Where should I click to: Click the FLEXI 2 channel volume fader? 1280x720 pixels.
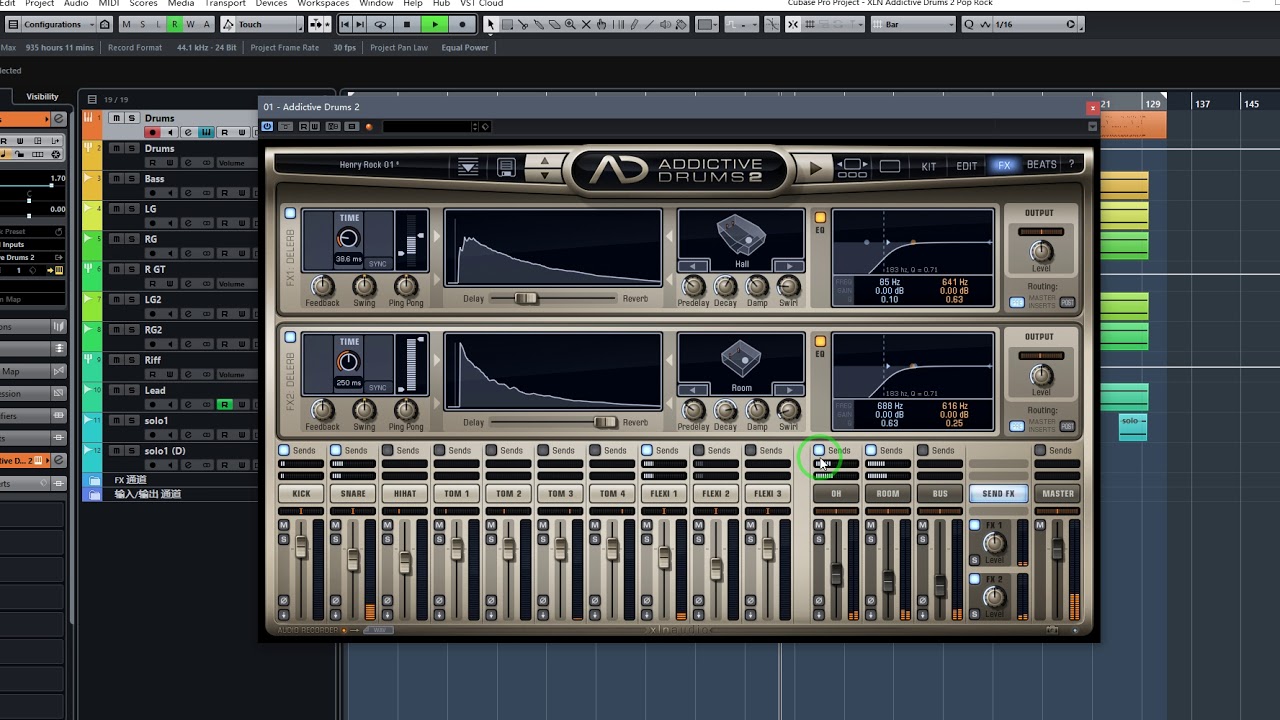pyautogui.click(x=716, y=568)
